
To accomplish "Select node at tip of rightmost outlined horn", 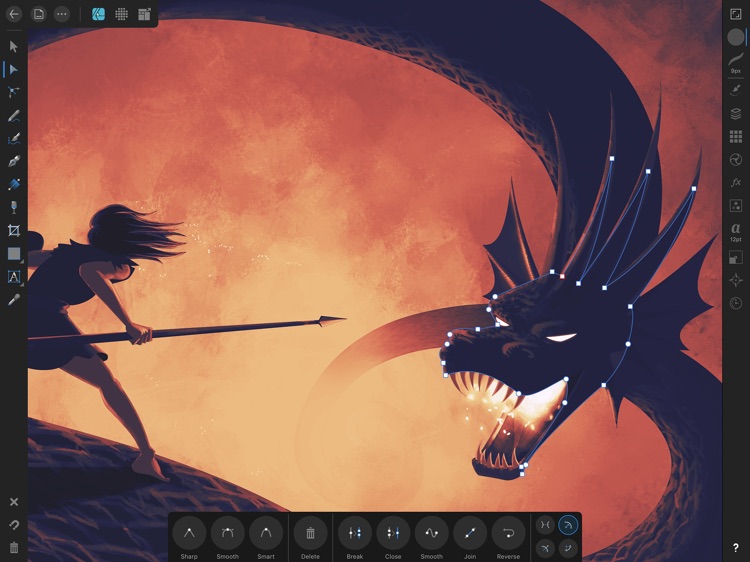I will pyautogui.click(x=694, y=189).
